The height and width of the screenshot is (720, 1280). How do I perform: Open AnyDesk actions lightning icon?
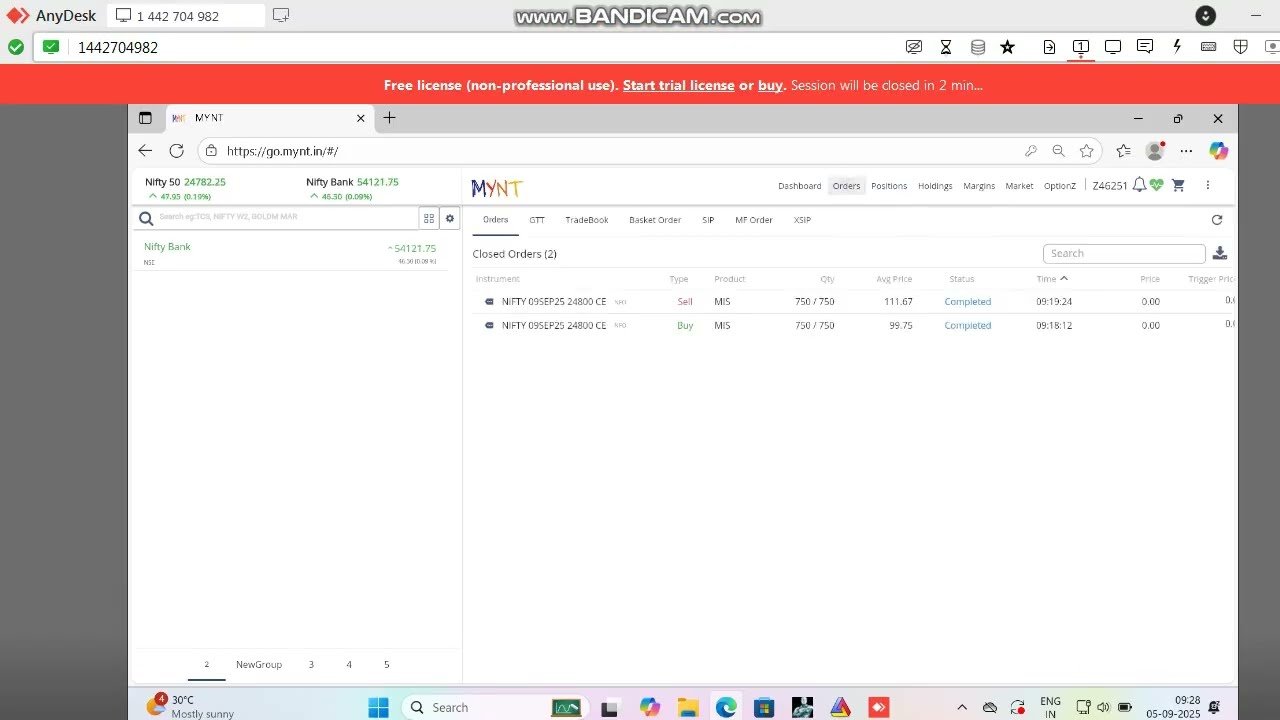[x=1177, y=47]
